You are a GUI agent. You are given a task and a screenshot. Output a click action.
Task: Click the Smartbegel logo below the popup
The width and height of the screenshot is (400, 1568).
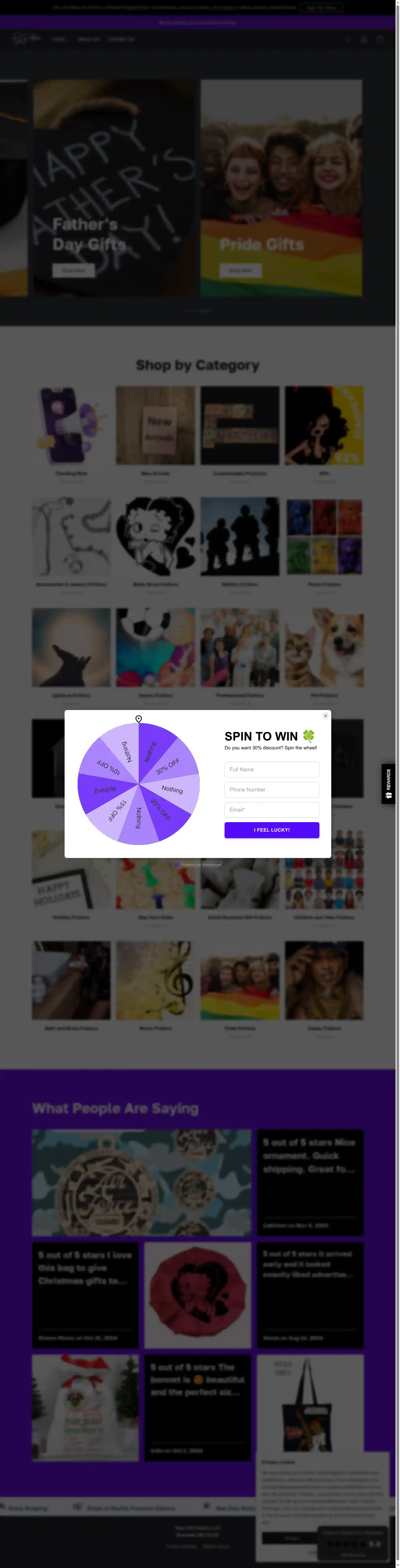click(177, 864)
